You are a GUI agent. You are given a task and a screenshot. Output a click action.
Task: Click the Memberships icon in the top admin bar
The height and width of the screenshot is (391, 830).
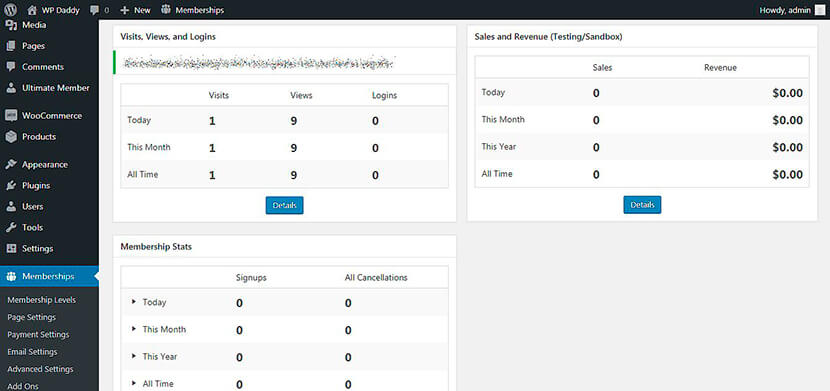coord(166,10)
